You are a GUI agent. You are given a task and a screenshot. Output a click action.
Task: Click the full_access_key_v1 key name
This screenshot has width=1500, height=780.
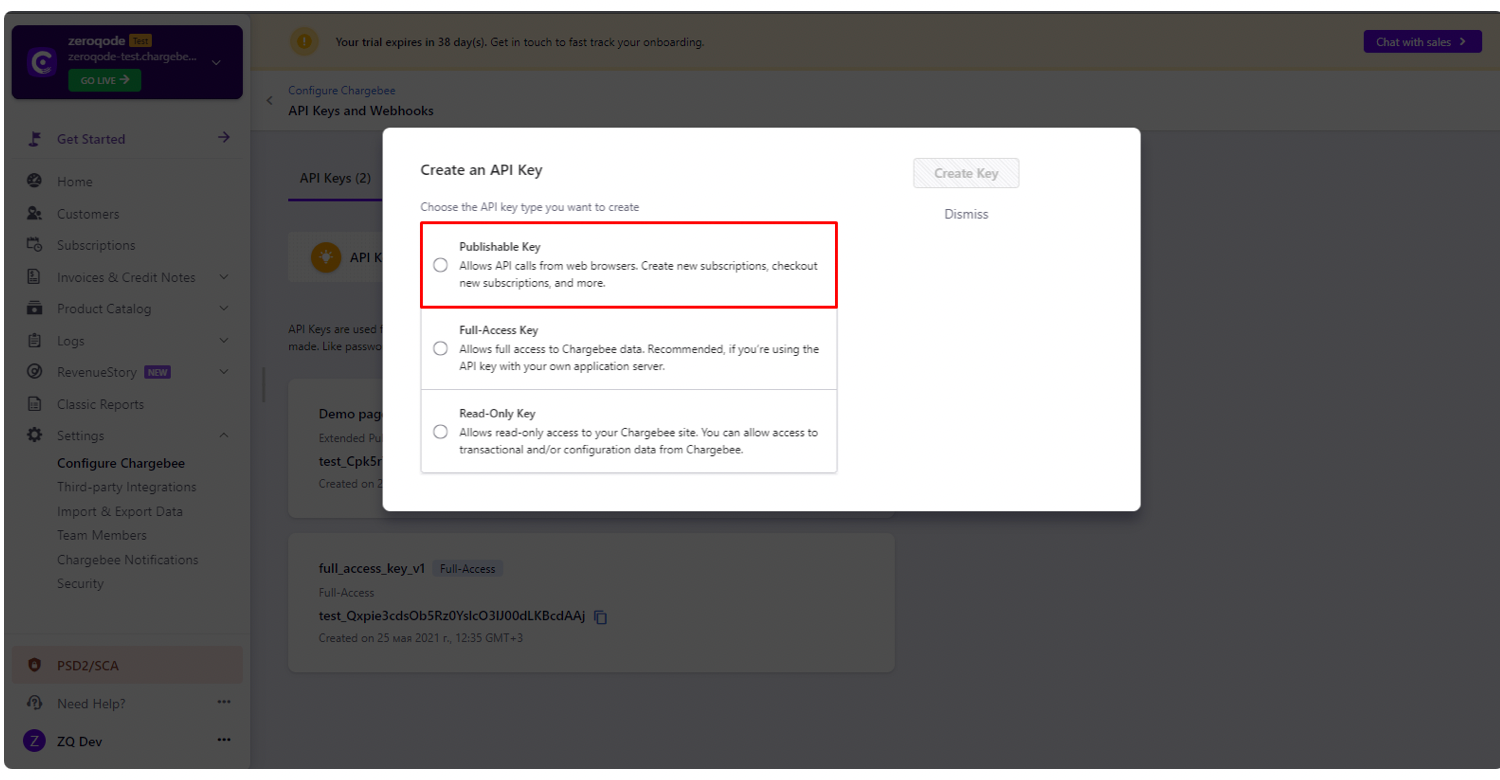pyautogui.click(x=372, y=568)
